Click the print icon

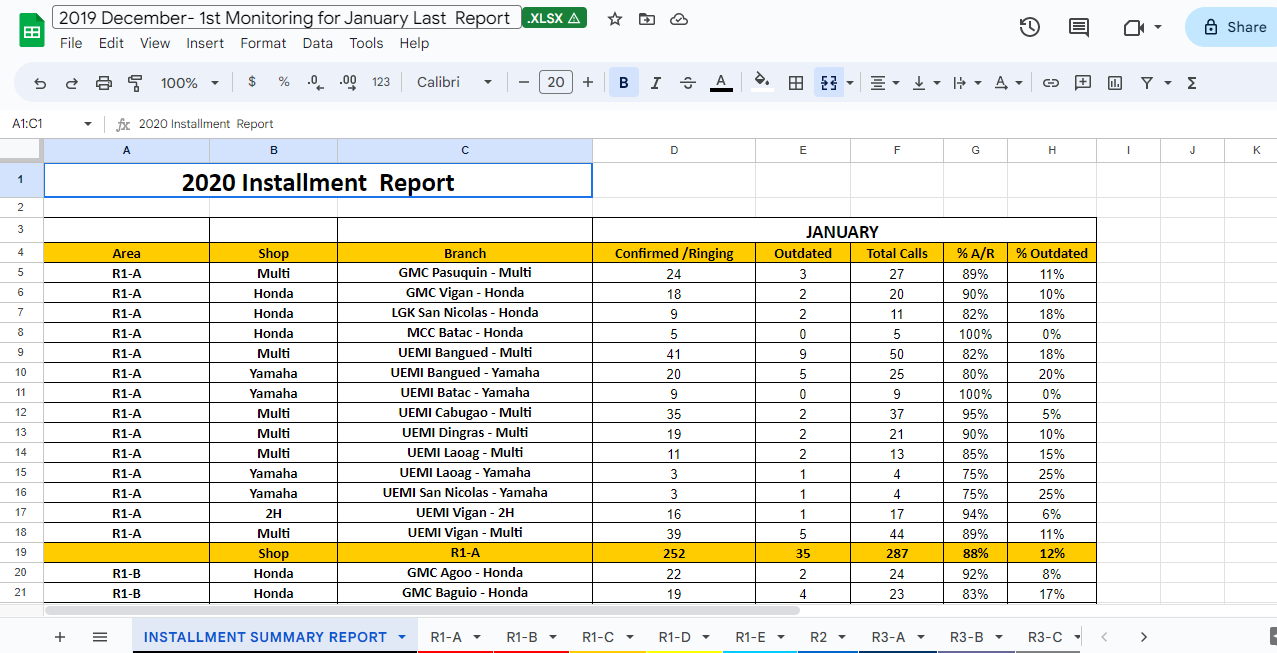[x=104, y=83]
